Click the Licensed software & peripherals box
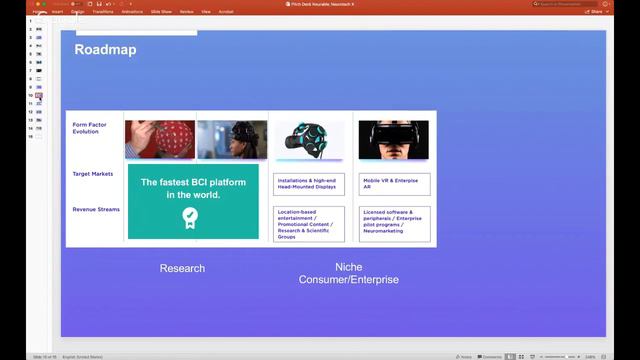Image resolution: width=640 pixels, height=360 pixels. pos(394,224)
